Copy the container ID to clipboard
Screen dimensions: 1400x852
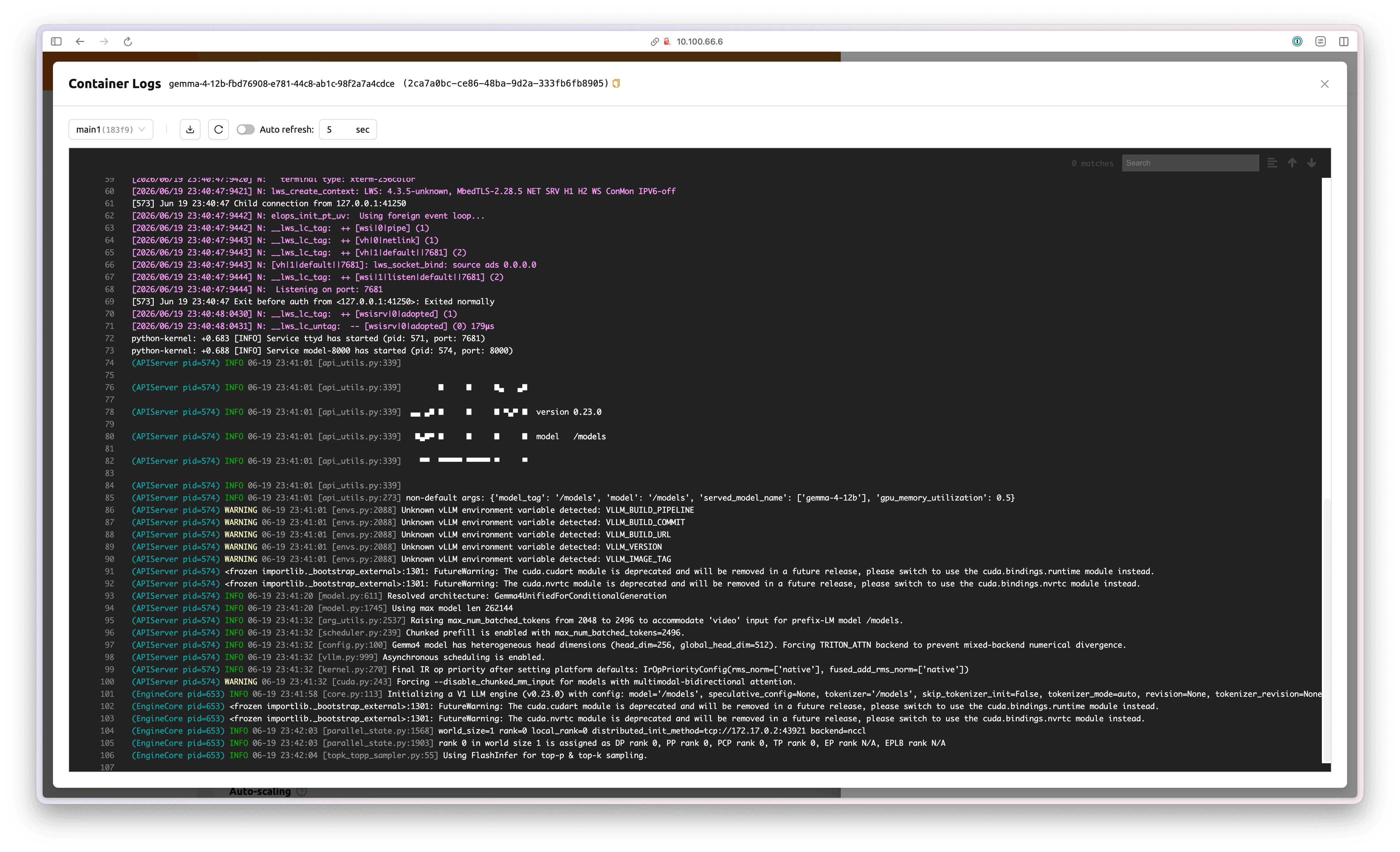616,84
